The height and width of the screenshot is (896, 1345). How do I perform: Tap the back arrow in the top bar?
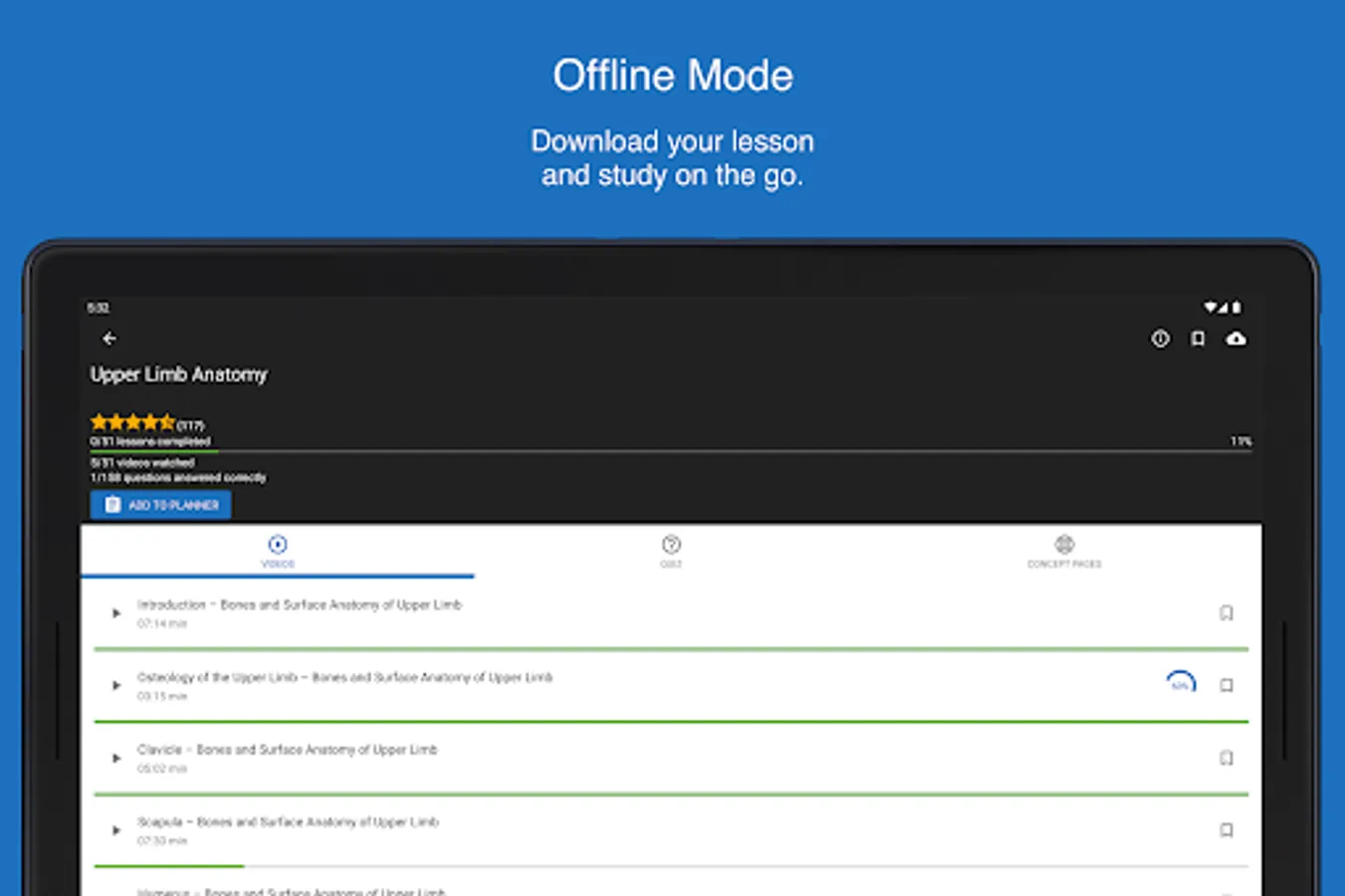tap(109, 338)
